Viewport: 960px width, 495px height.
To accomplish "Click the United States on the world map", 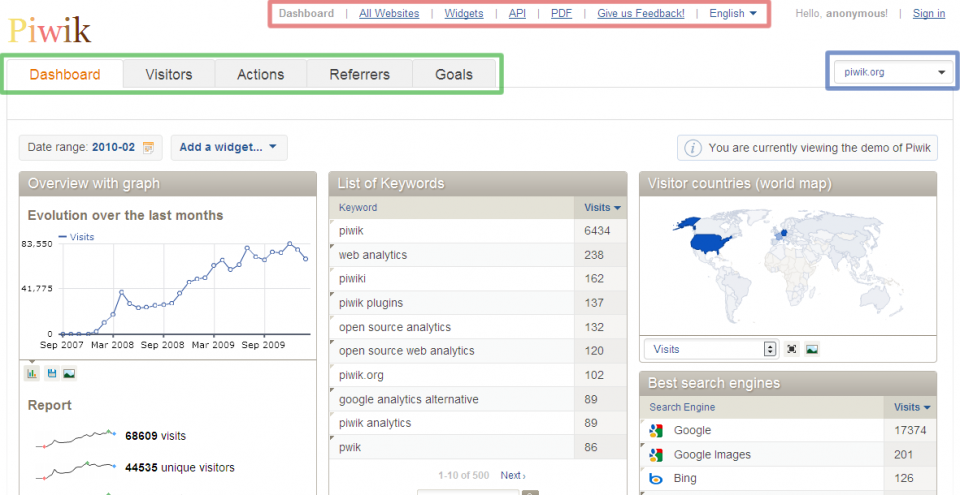I will tap(711, 244).
